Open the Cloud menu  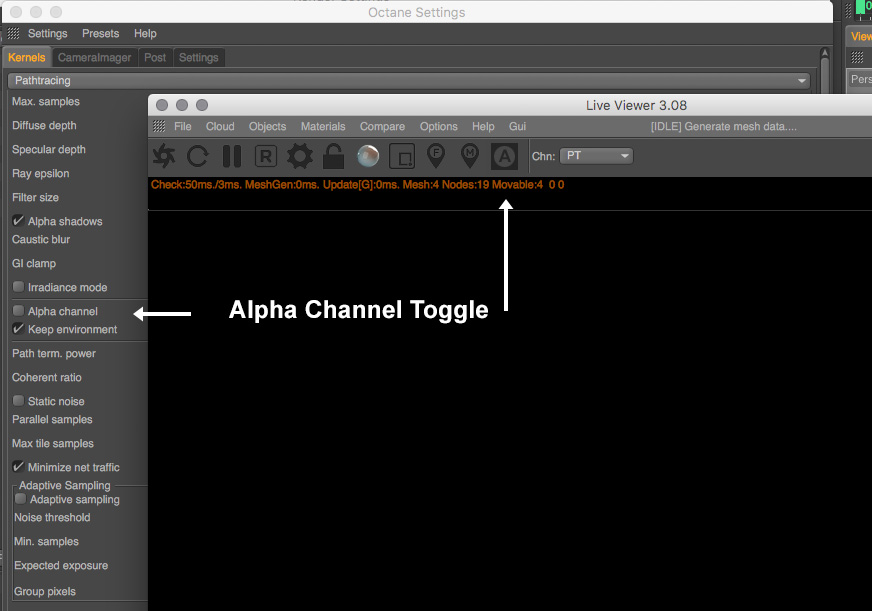220,126
